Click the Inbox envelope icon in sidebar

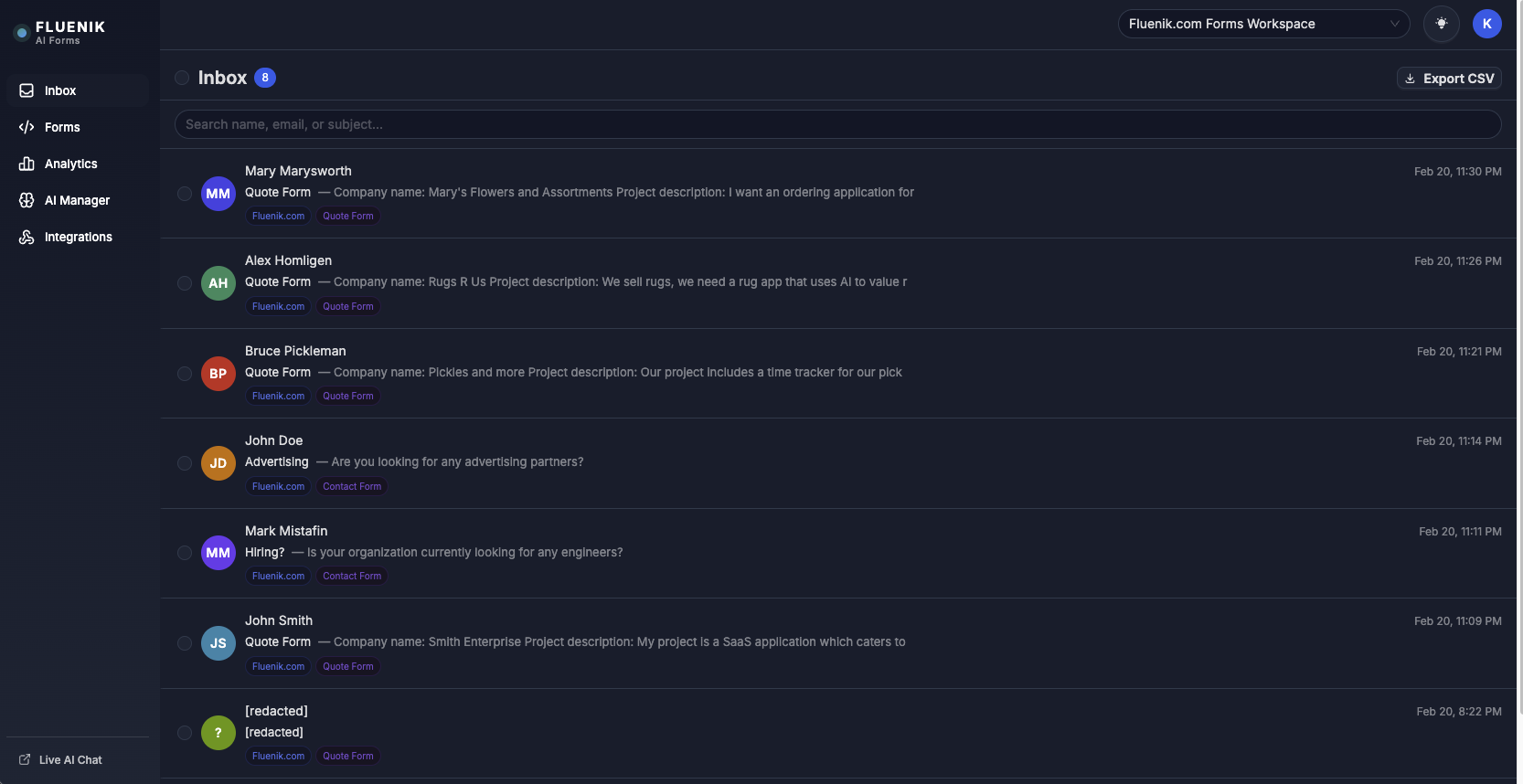27,90
